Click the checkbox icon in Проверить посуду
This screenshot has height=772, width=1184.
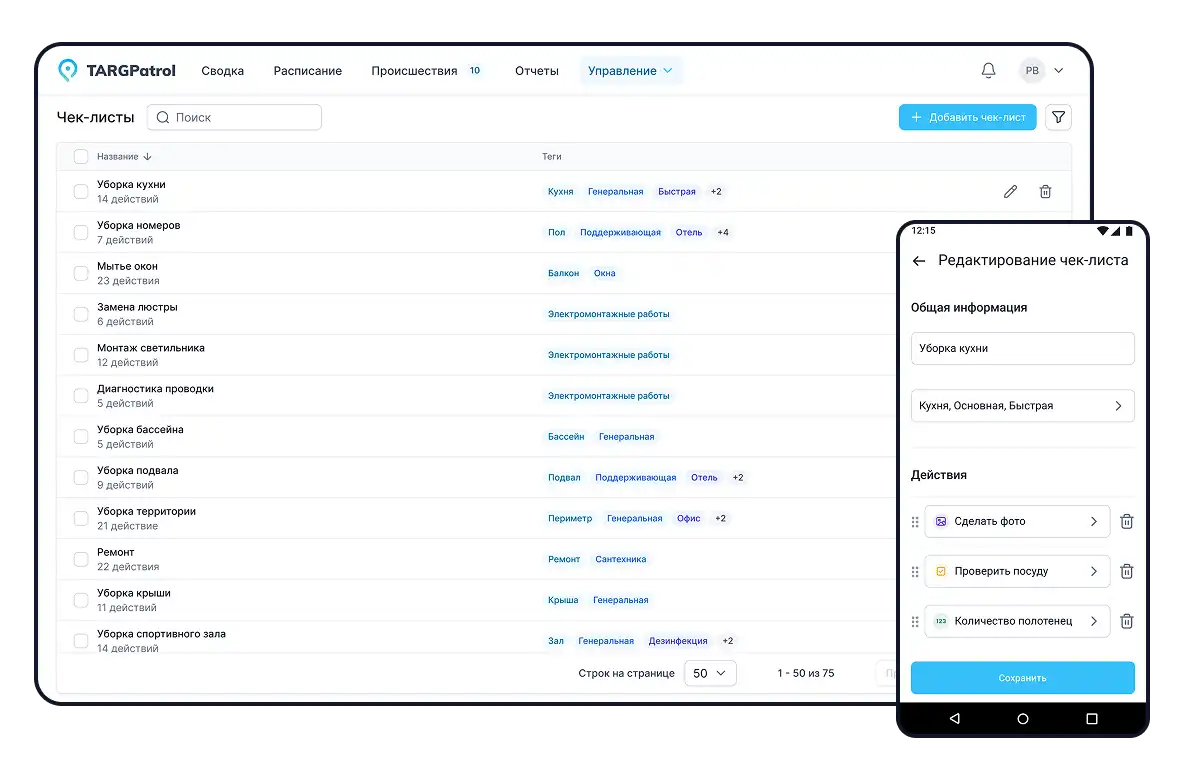(x=941, y=571)
